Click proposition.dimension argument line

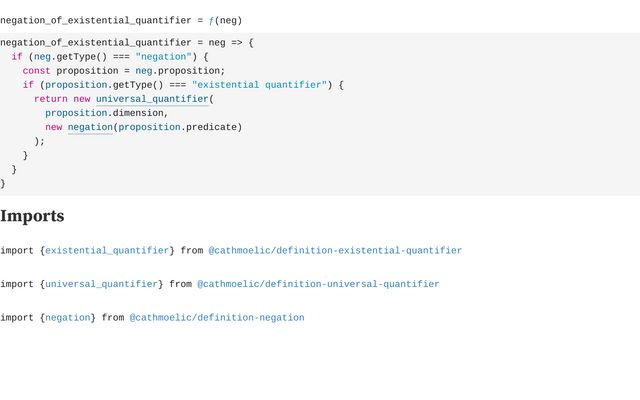coord(107,113)
